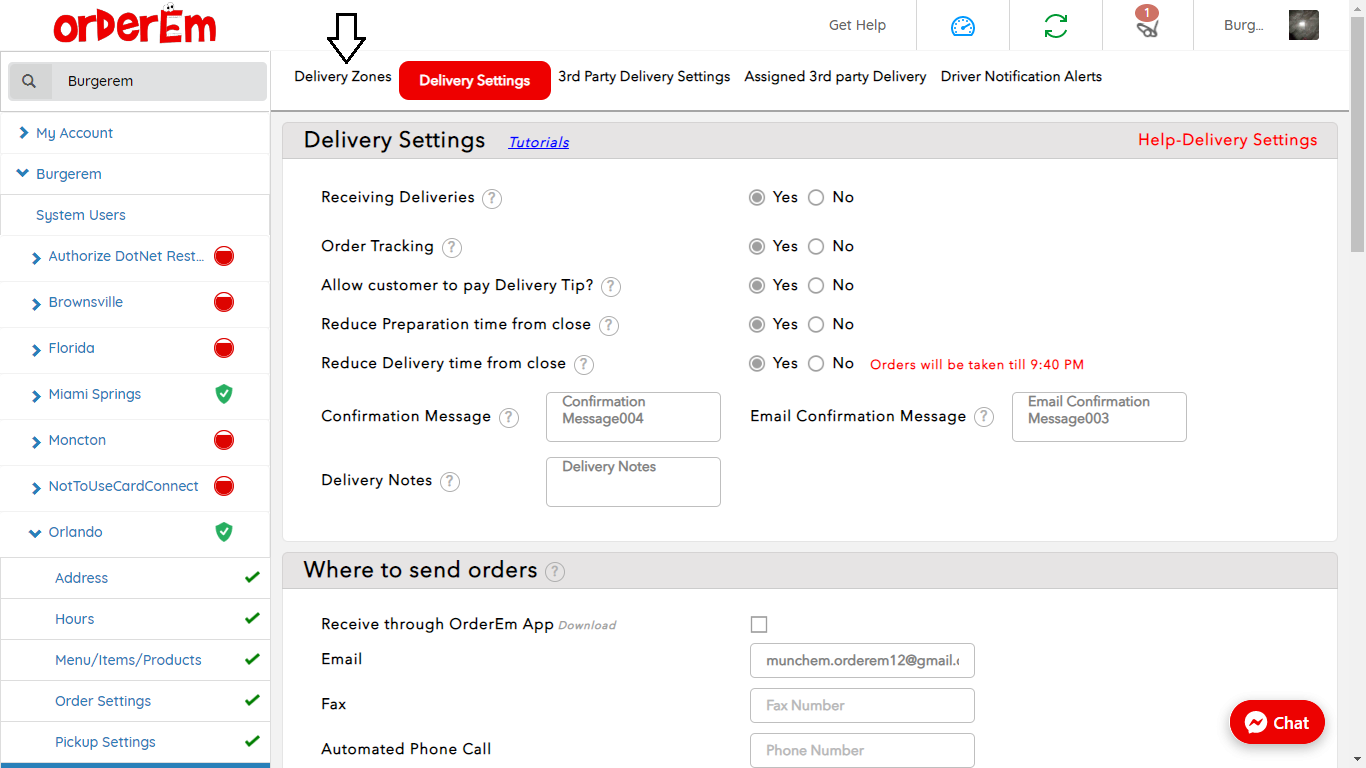Collapse the Orlando location

pyautogui.click(x=36, y=533)
